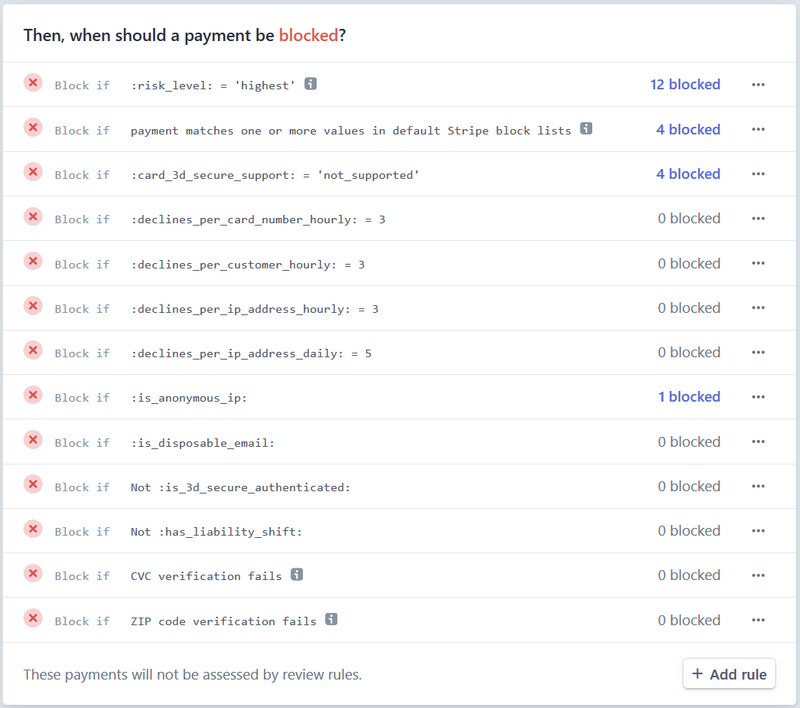
Task: View the 12 blocked payments link
Action: tap(685, 85)
